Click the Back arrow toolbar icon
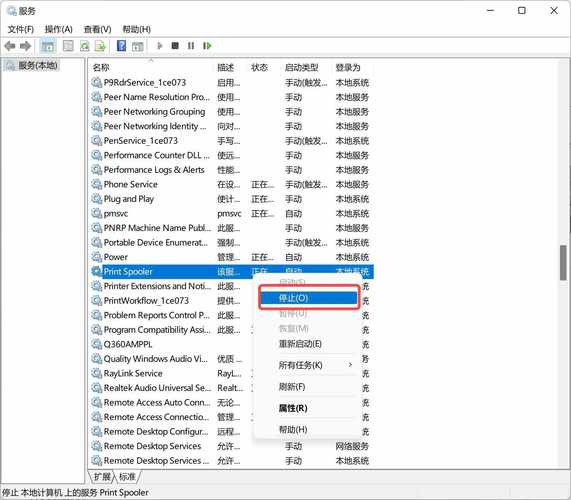This screenshot has height=500, width=571. click(10, 46)
